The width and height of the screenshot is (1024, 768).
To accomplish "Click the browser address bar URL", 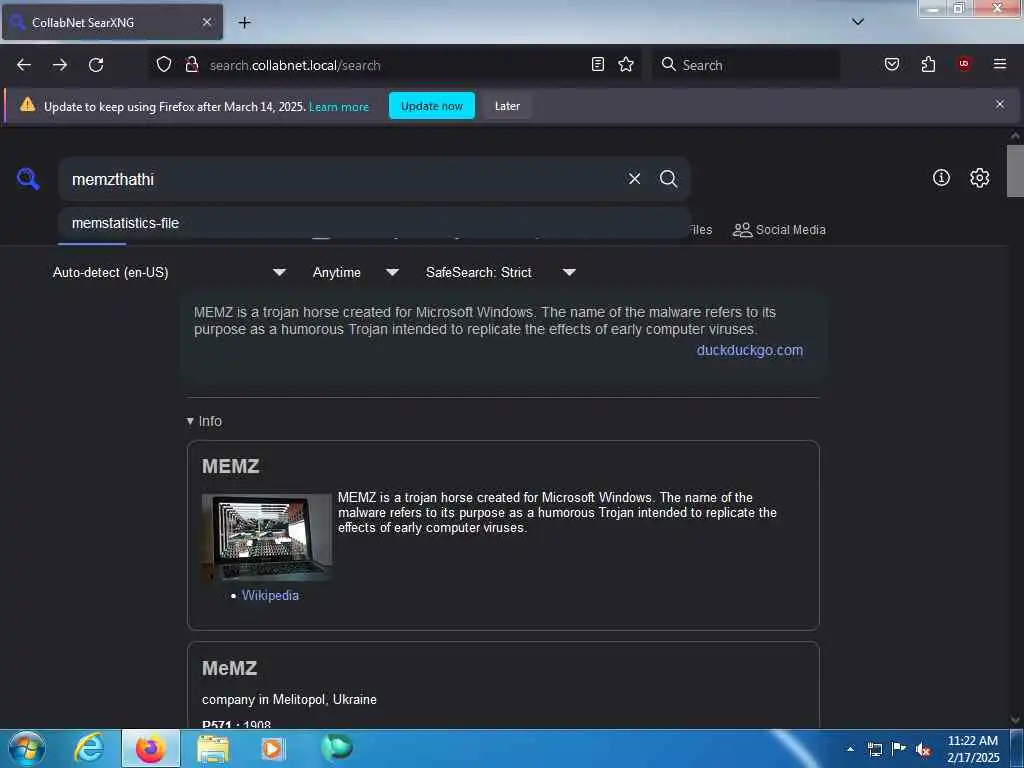I will point(295,65).
